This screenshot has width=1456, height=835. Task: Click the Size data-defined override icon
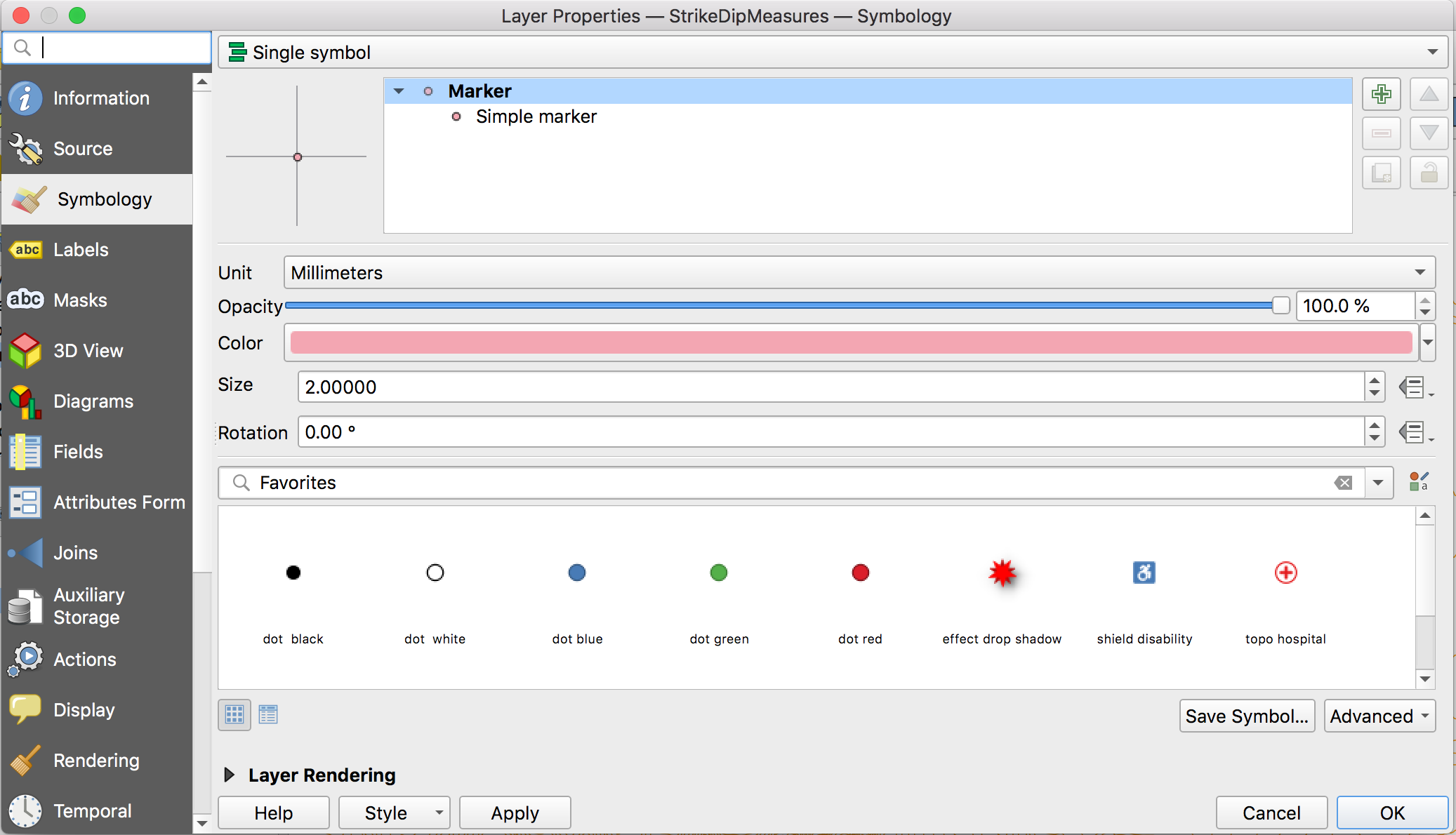click(1413, 387)
